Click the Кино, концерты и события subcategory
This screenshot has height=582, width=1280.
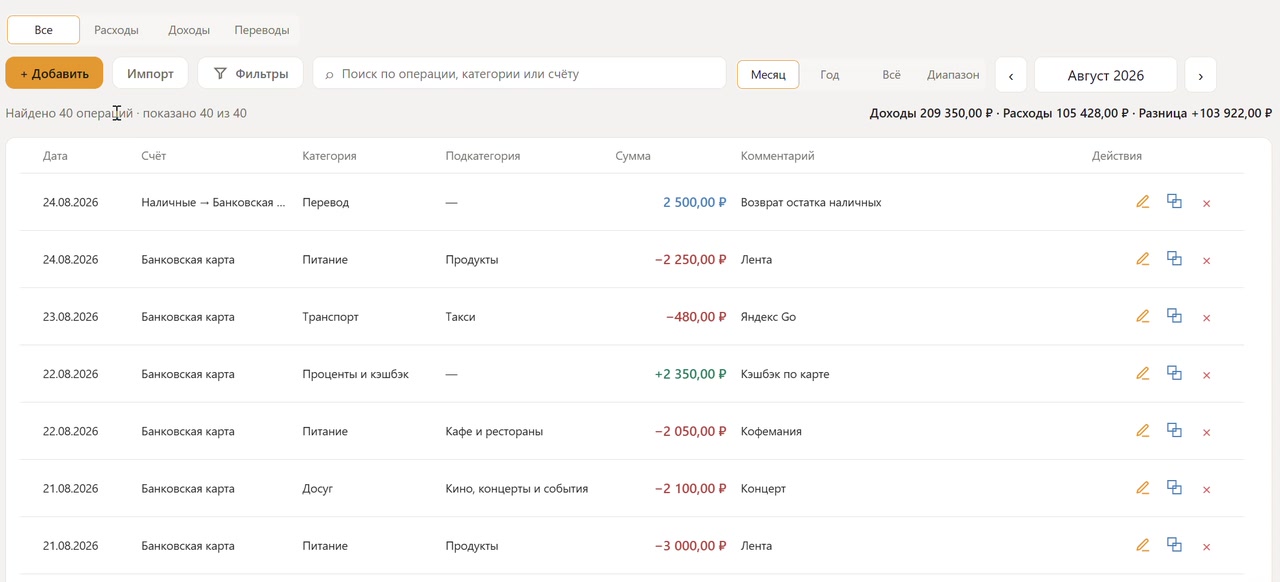517,489
